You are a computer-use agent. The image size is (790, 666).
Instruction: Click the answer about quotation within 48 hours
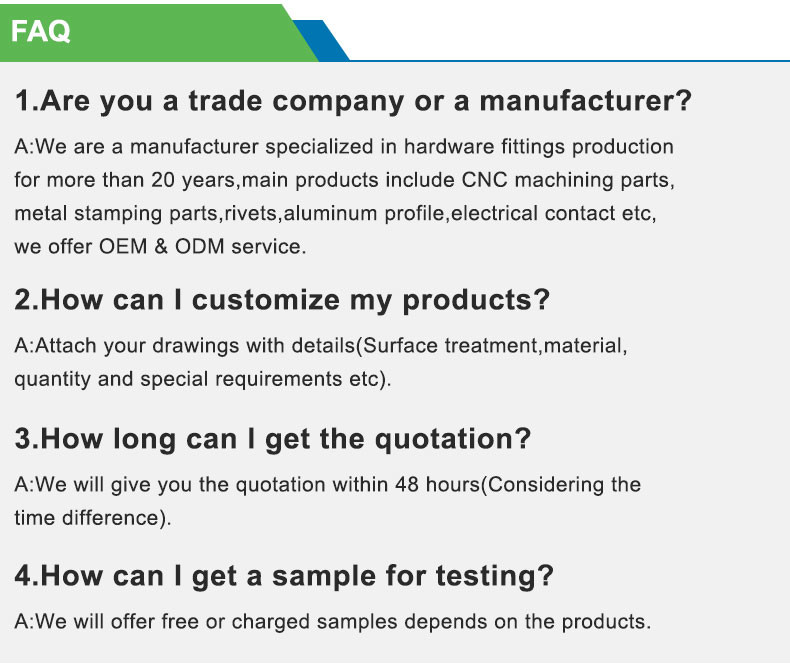pos(327,485)
